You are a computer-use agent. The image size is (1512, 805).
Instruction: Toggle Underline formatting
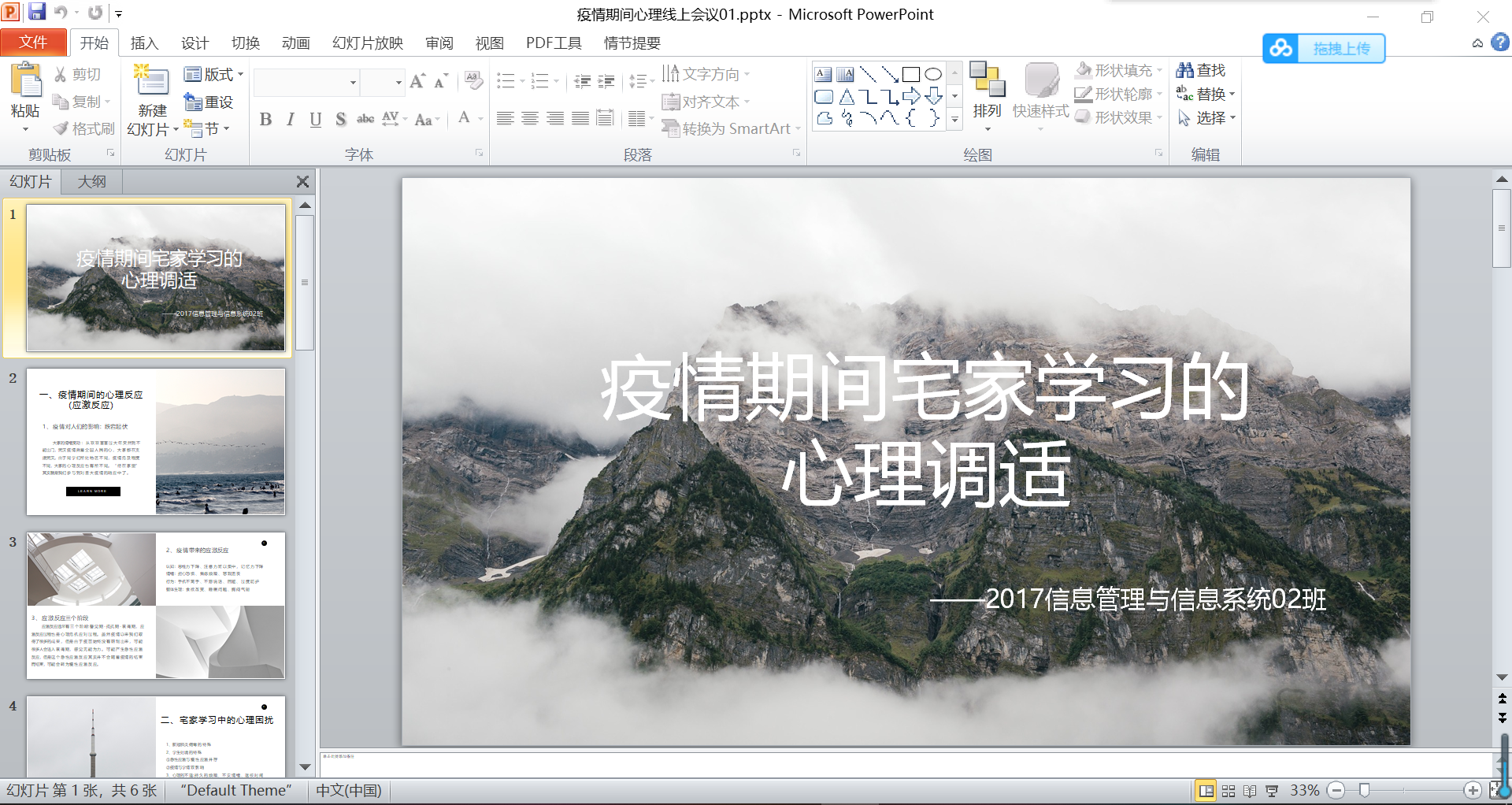[x=316, y=119]
